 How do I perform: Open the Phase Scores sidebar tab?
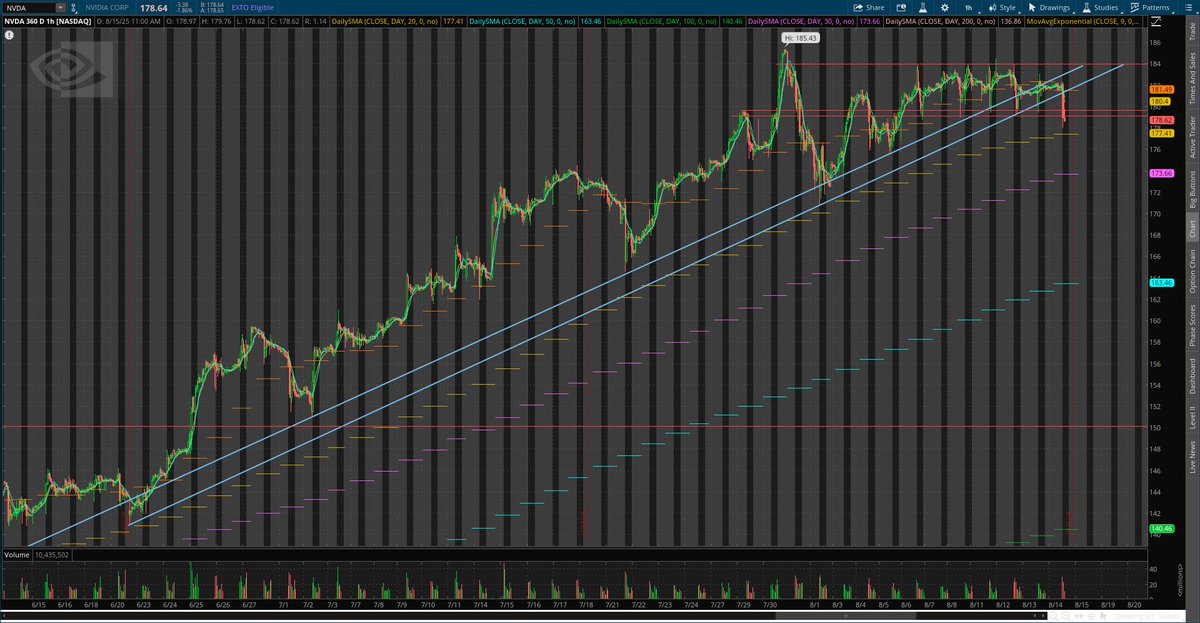click(x=1191, y=326)
